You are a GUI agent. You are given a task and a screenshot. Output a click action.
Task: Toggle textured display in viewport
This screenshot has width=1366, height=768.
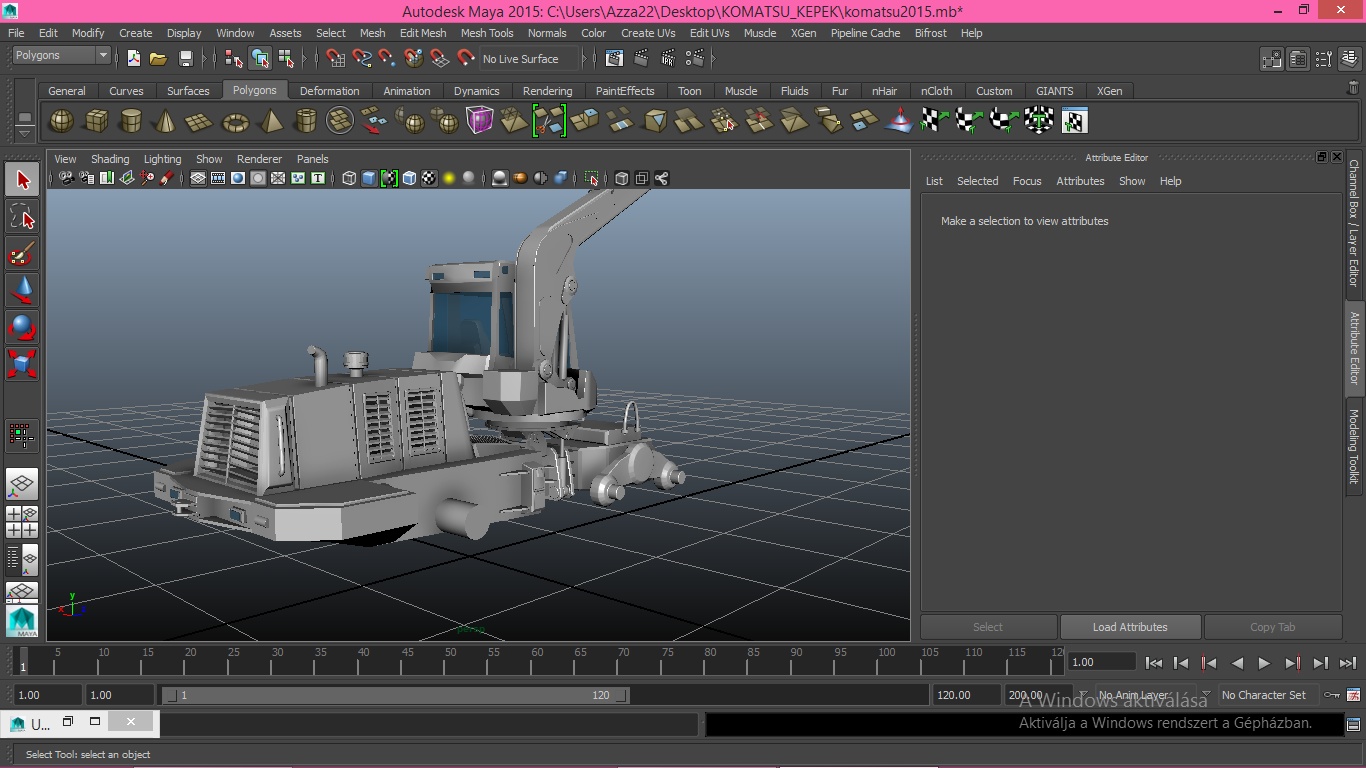[429, 178]
